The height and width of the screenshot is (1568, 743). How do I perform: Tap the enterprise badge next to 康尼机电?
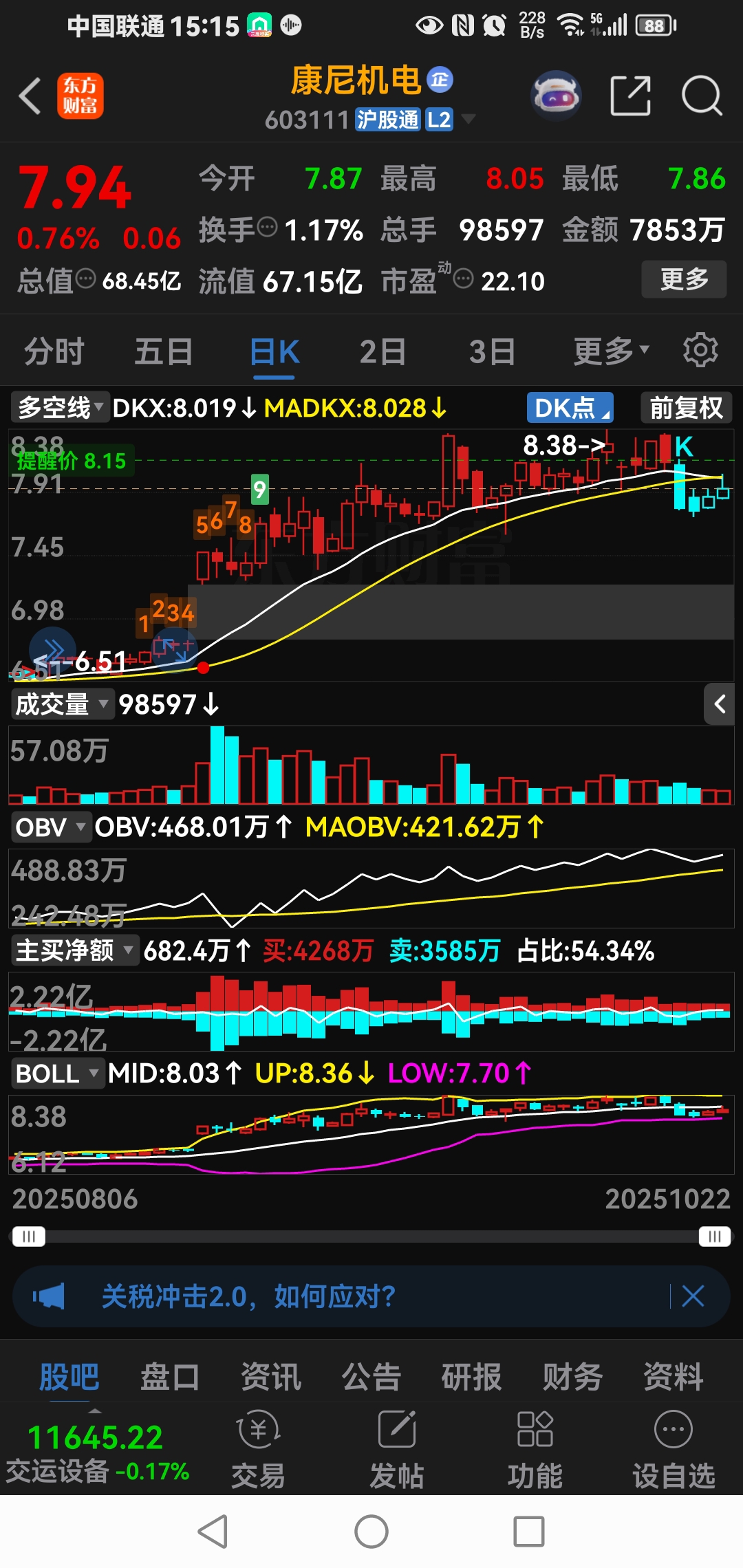coord(440,80)
